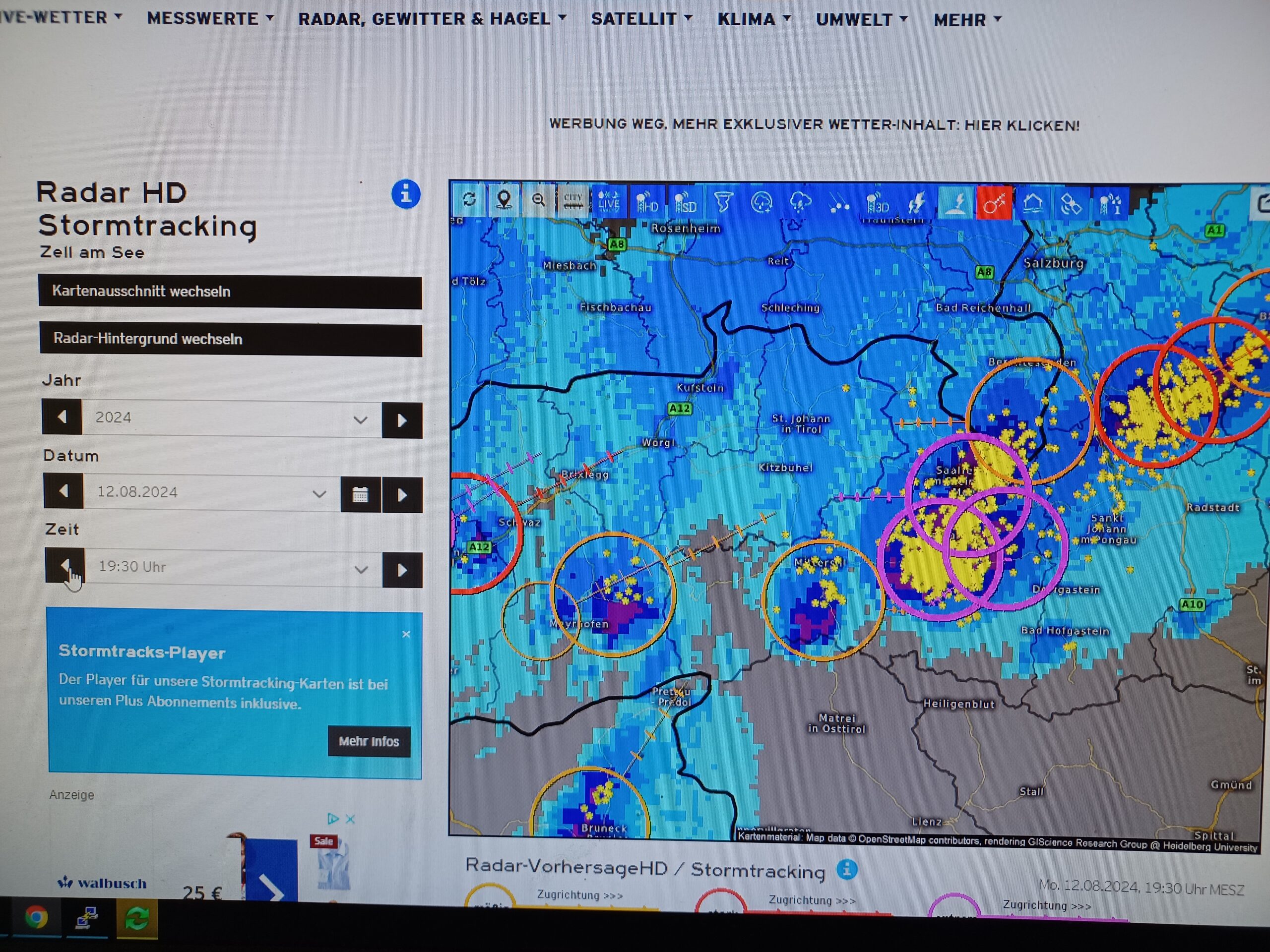Click the circled rain forecast icon
Screen dimensions: 1270x952
point(762,203)
